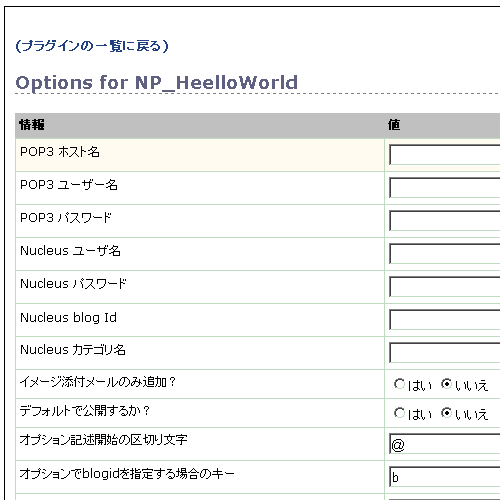
Task: Focus the POP3 パスワード input field
Action: coord(445,221)
